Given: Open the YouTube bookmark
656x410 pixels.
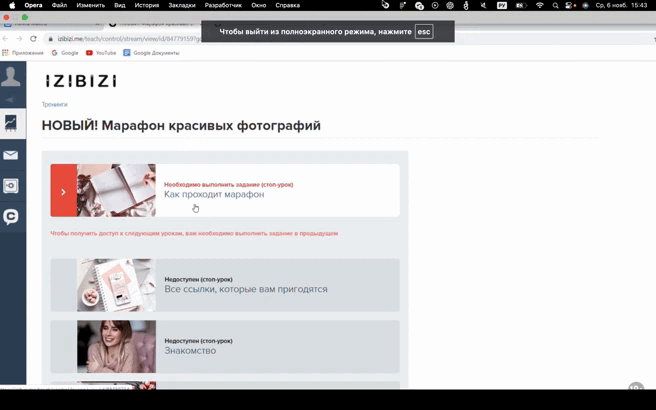Looking at the screenshot, I should [101, 53].
